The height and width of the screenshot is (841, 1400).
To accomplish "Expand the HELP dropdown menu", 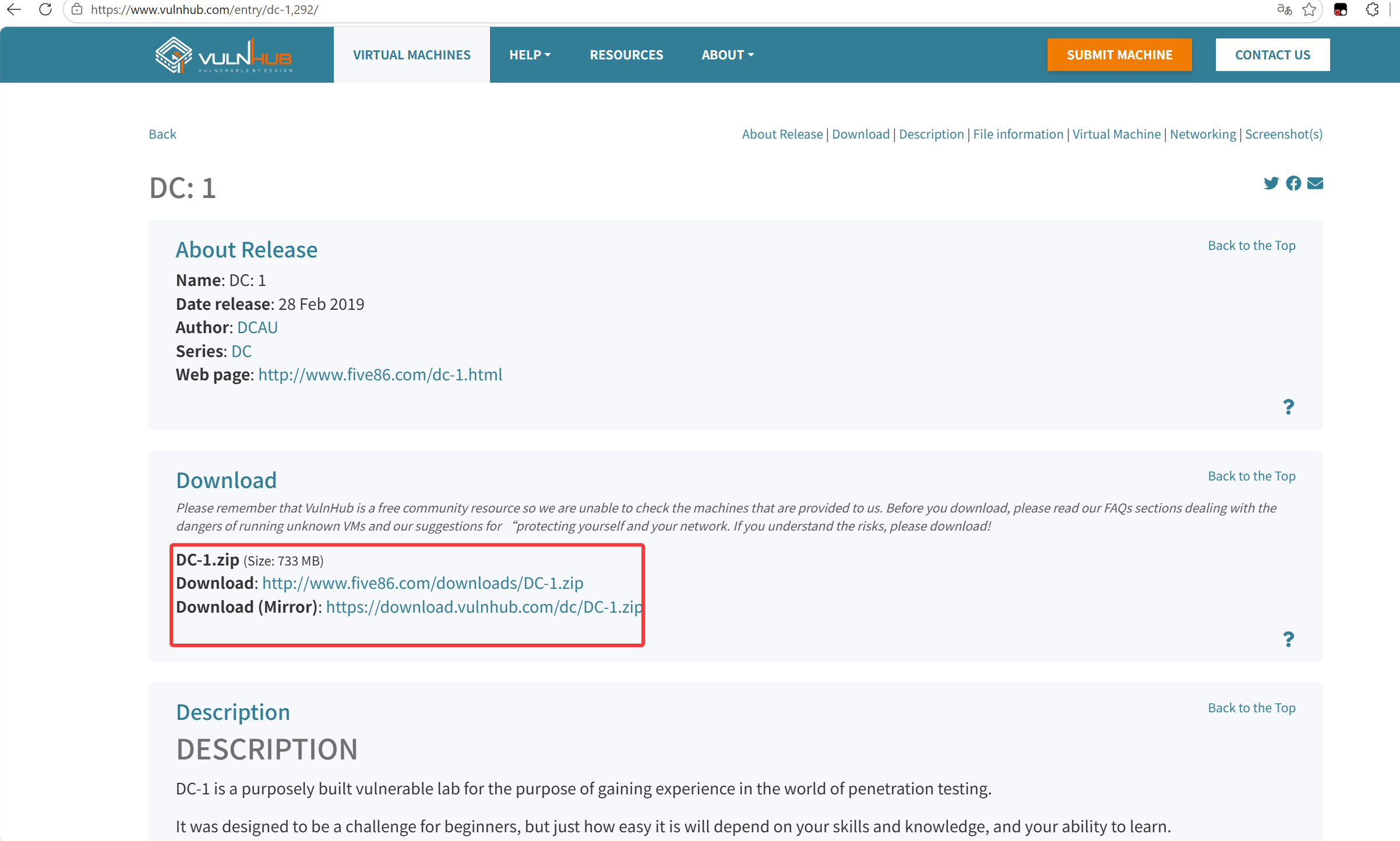I will pos(530,55).
